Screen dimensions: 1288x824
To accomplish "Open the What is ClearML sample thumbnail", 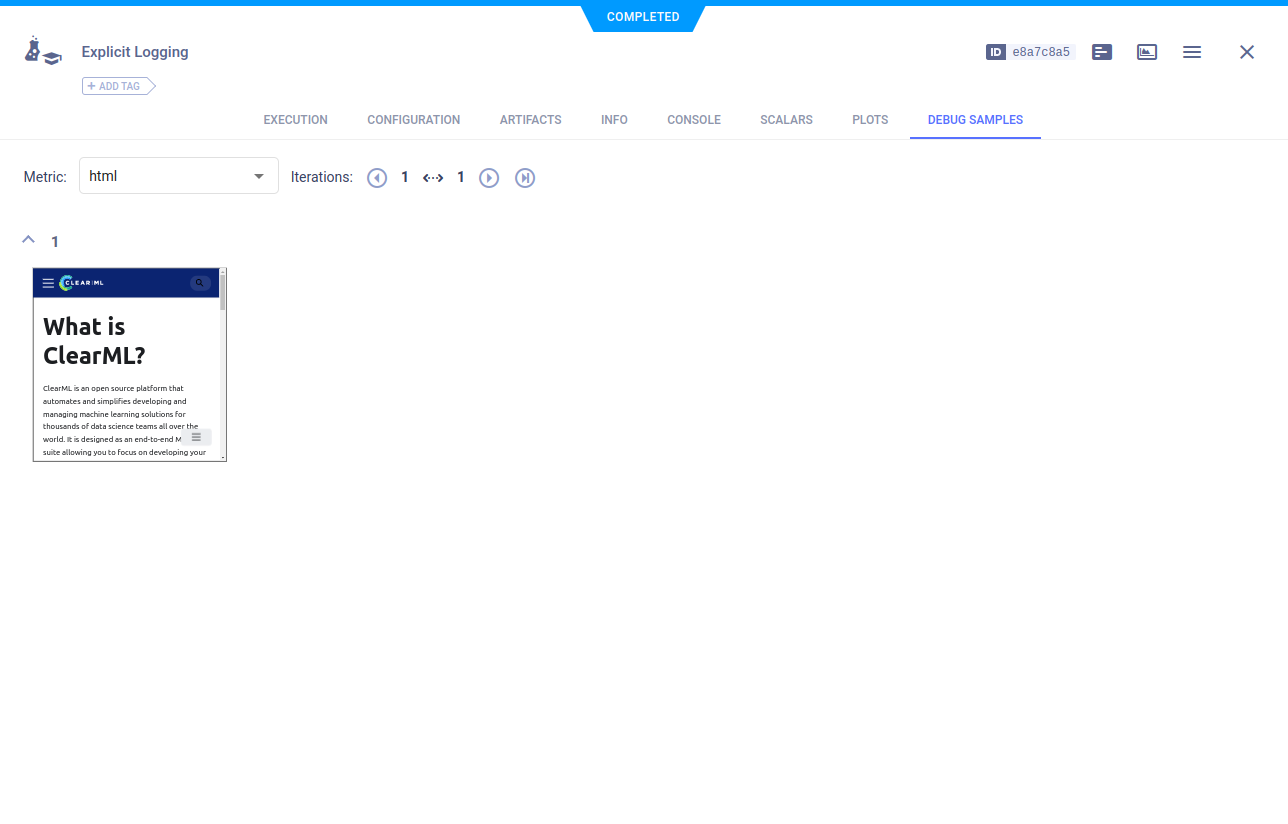I will pos(129,364).
